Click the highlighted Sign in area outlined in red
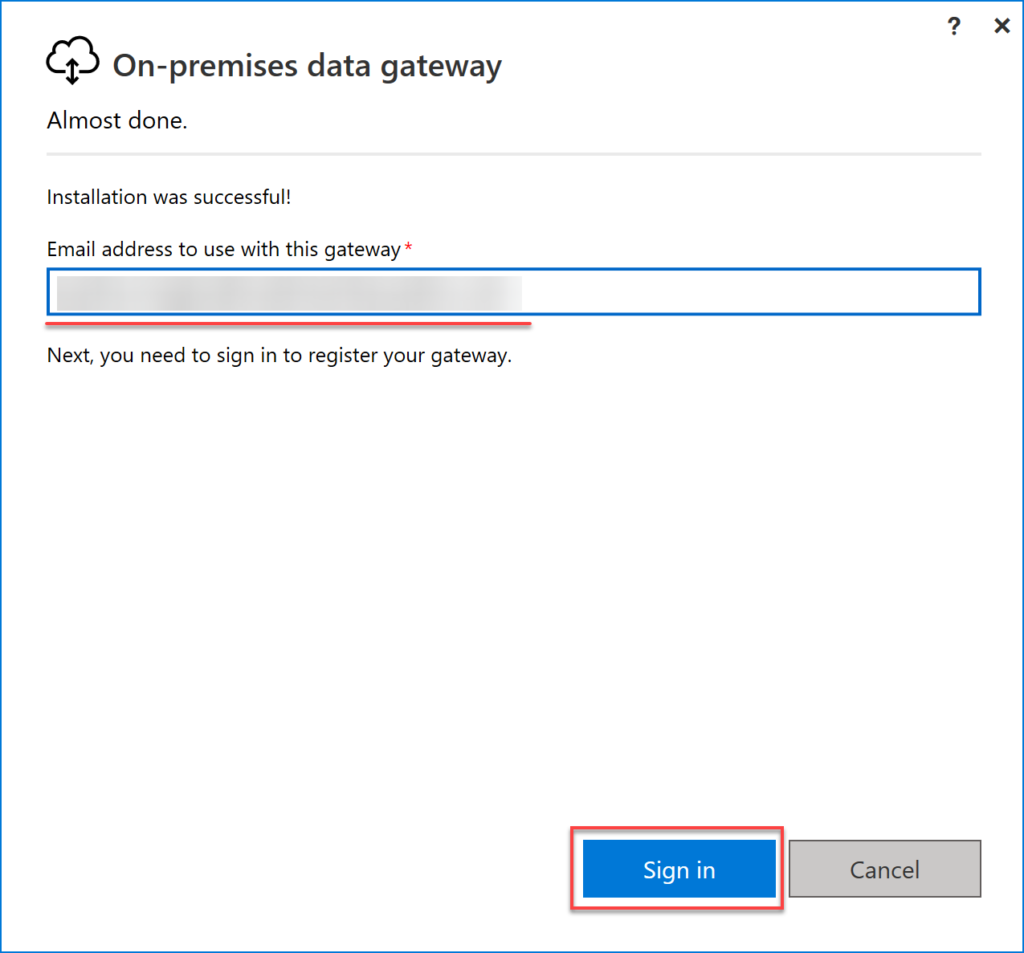Viewport: 1024px width, 953px height. coord(678,869)
